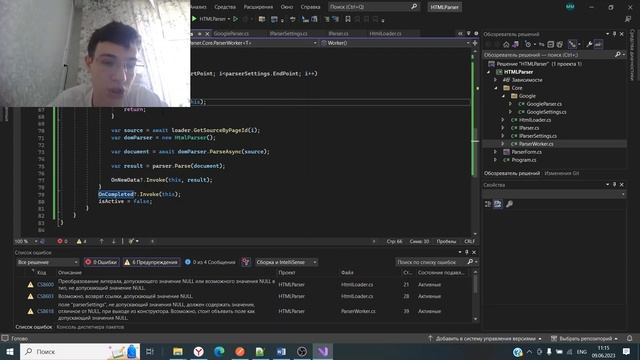Open the Все решение scope dropdown
The height and width of the screenshot is (360, 640).
47,262
